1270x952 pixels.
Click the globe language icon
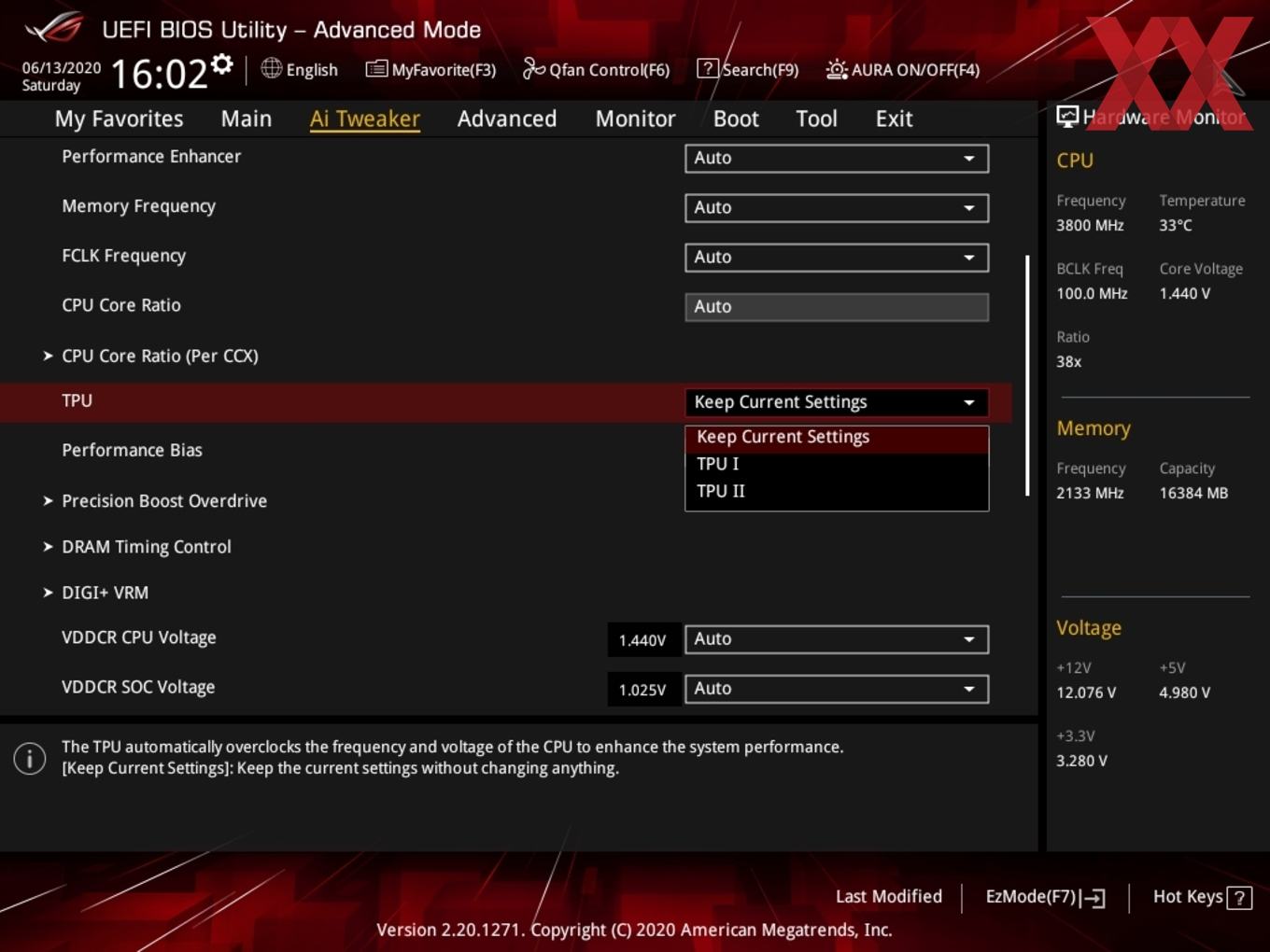pyautogui.click(x=272, y=68)
